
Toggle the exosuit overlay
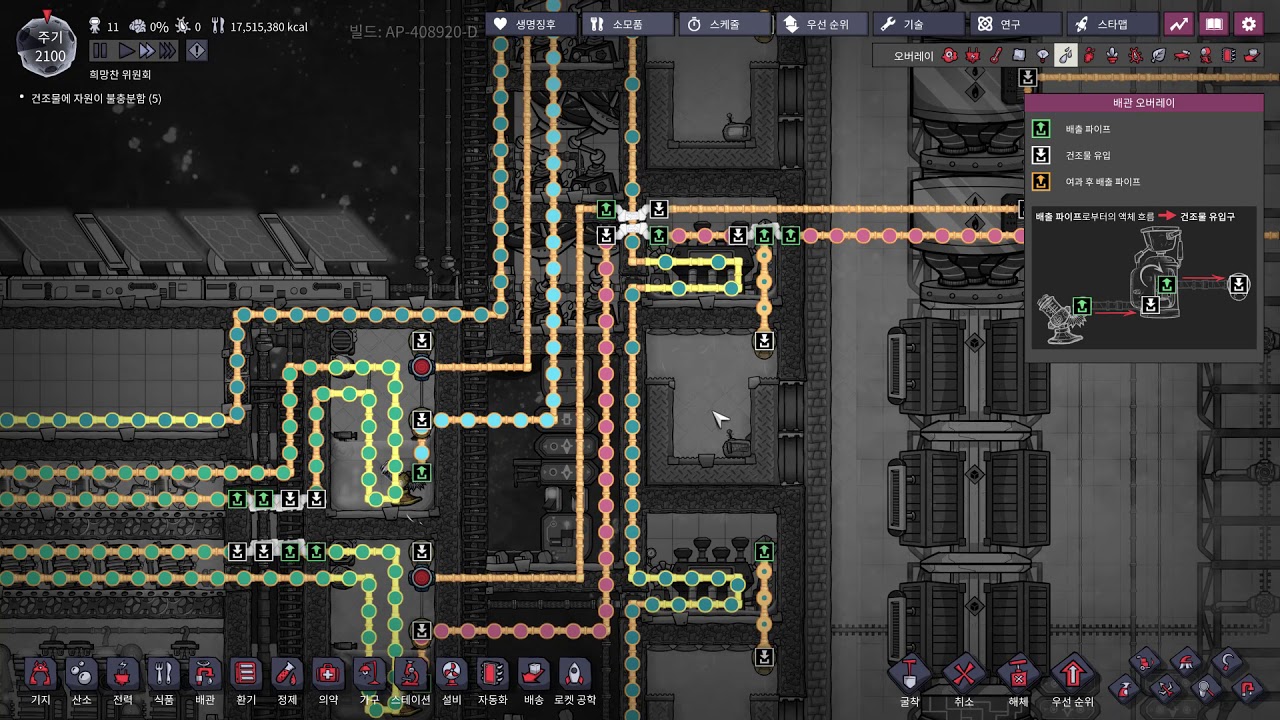[x=1205, y=55]
